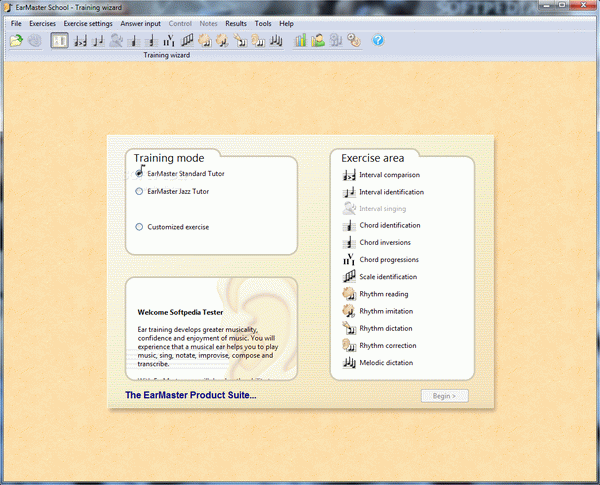
Task: Click the Help question mark toolbar icon
Action: (x=378, y=41)
